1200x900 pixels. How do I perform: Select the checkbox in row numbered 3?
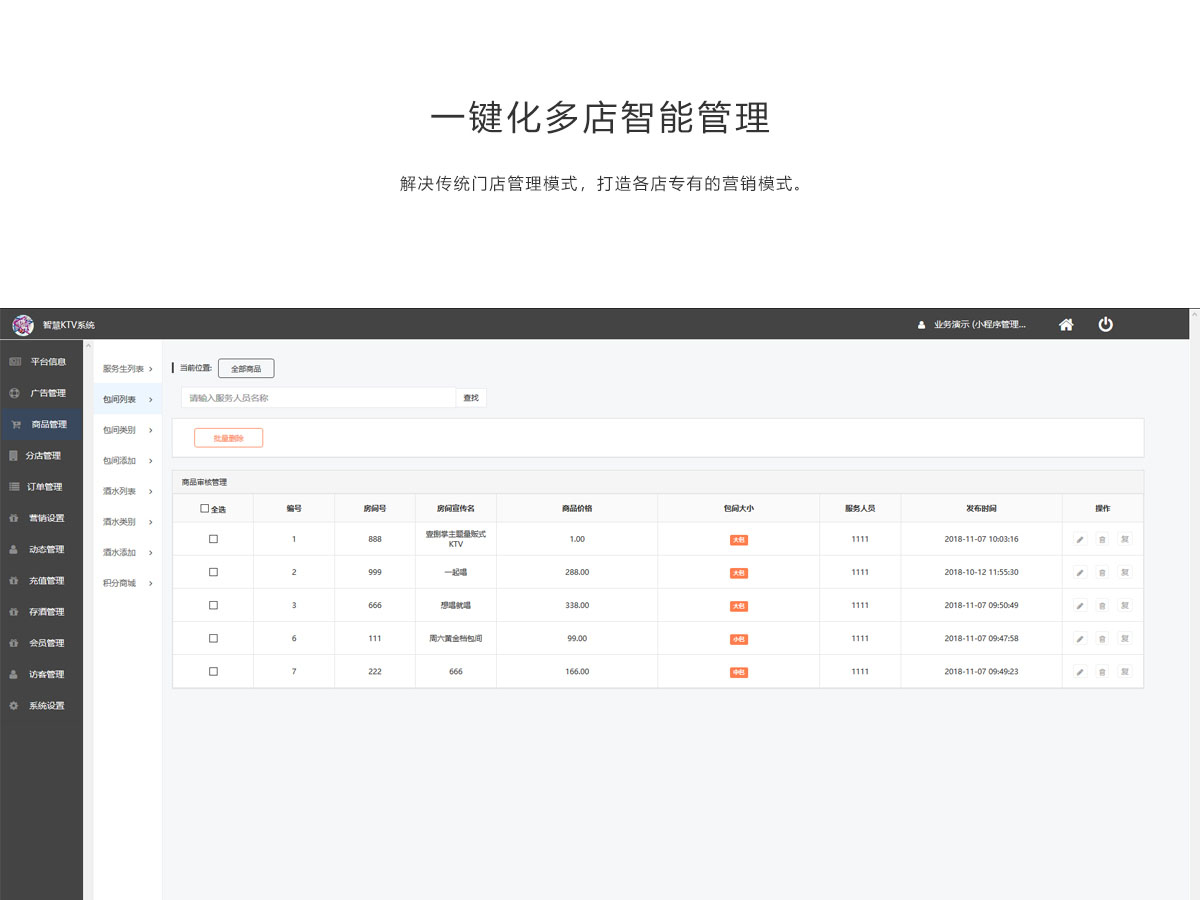[x=213, y=605]
